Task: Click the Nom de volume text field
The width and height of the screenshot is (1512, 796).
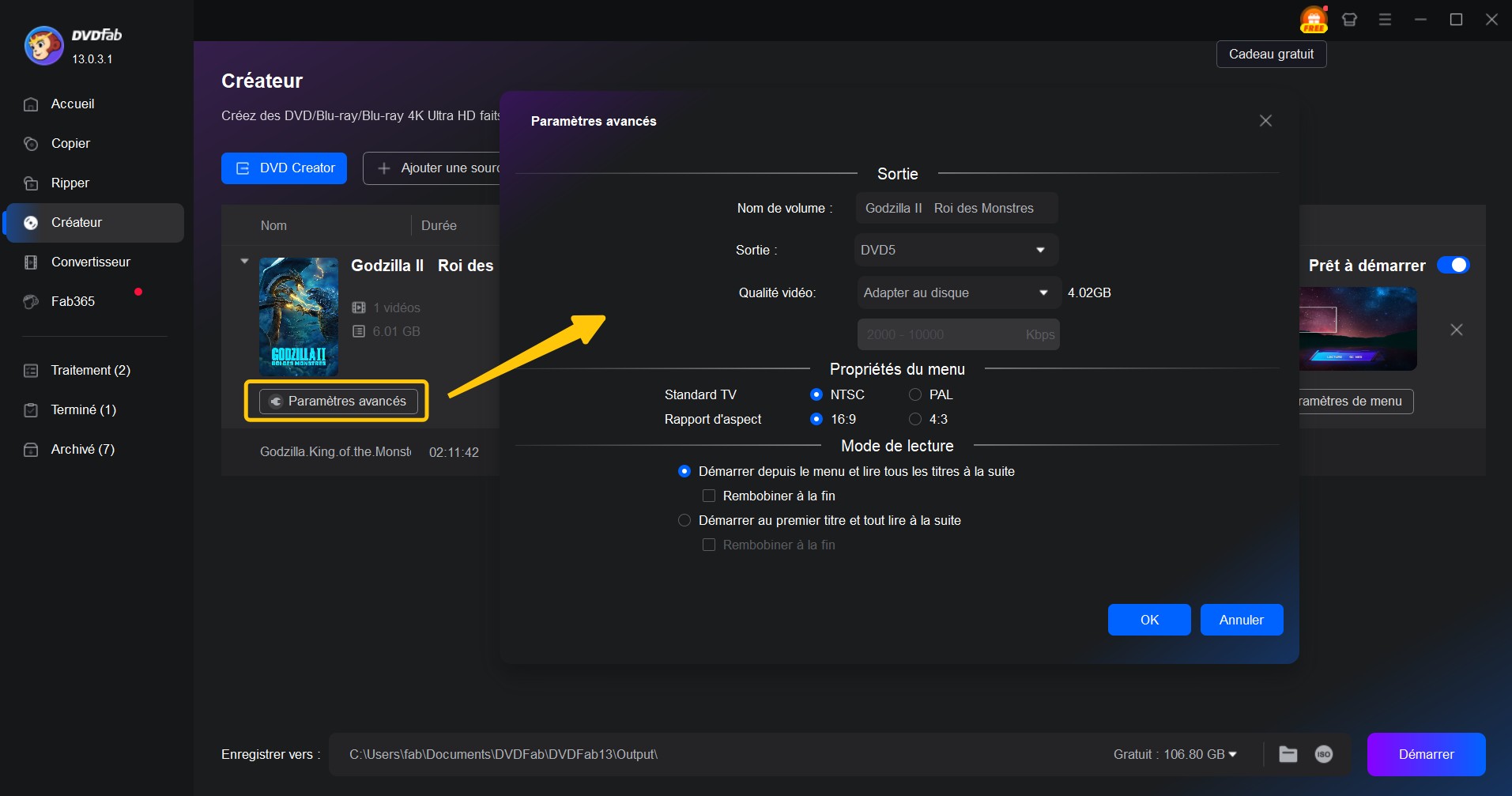Action: [956, 208]
